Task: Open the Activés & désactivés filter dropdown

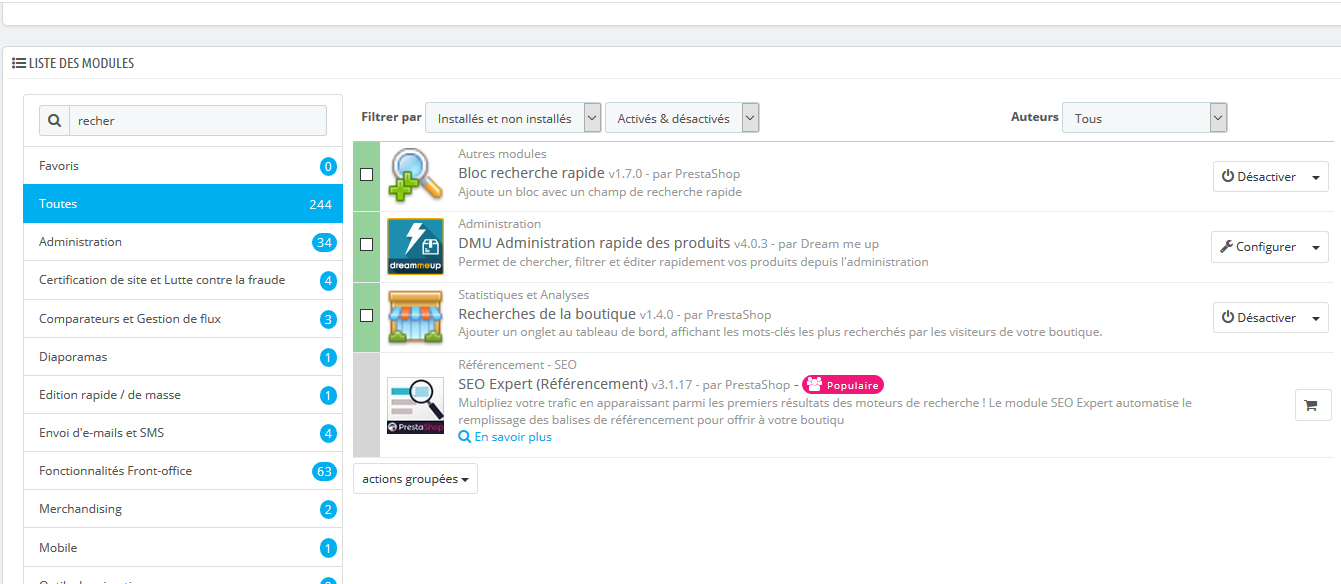Action: coord(682,118)
